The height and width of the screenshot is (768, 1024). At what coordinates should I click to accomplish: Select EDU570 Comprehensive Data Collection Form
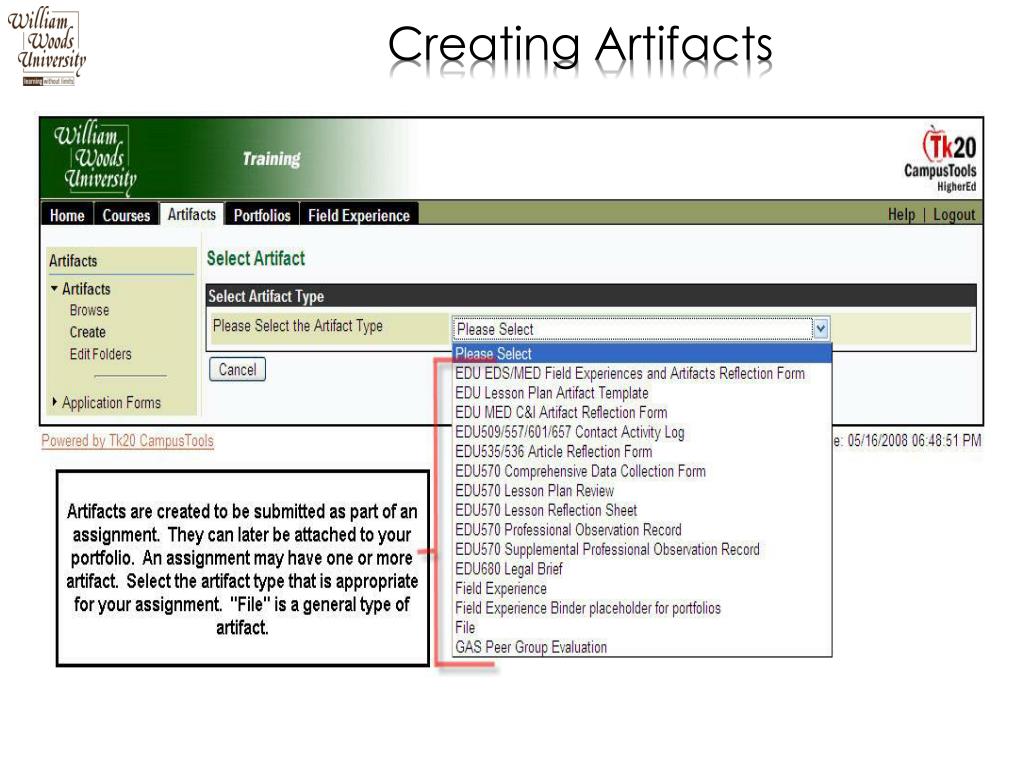point(642,471)
